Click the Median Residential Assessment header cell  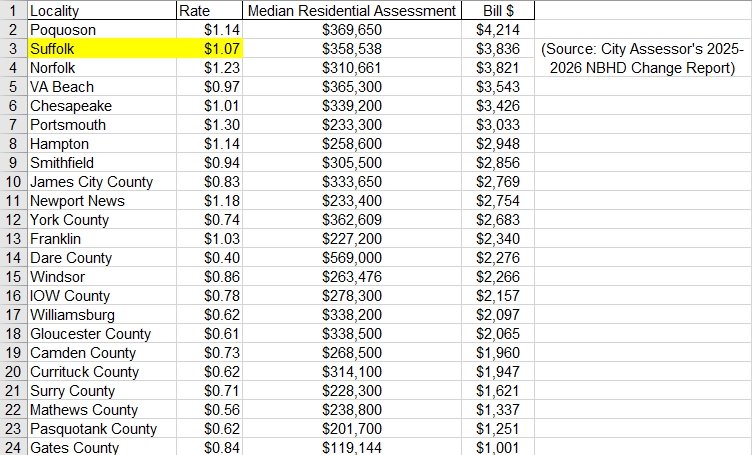tap(351, 11)
